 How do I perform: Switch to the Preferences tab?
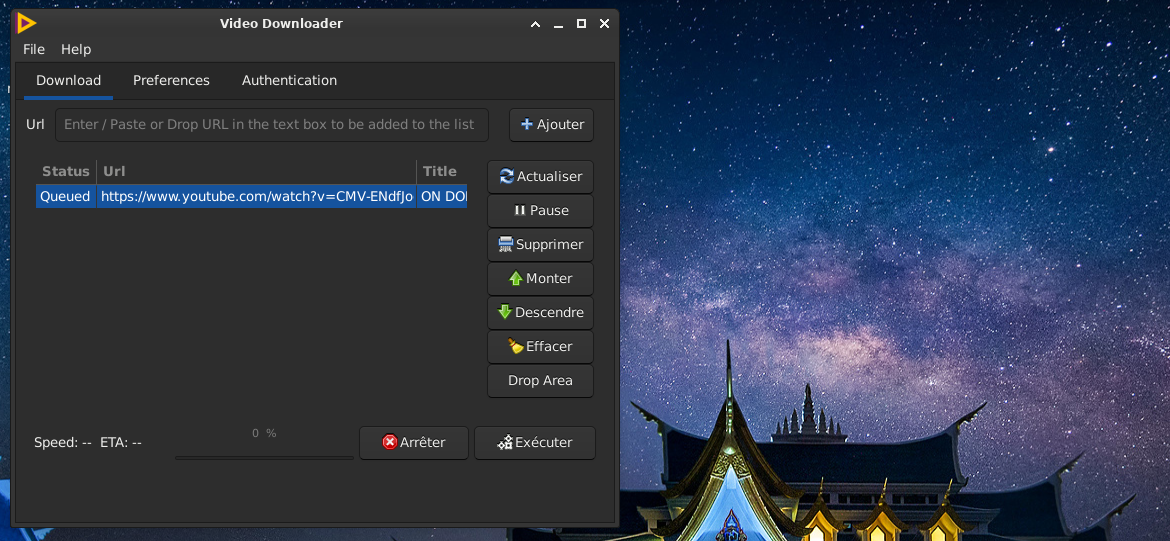click(171, 81)
